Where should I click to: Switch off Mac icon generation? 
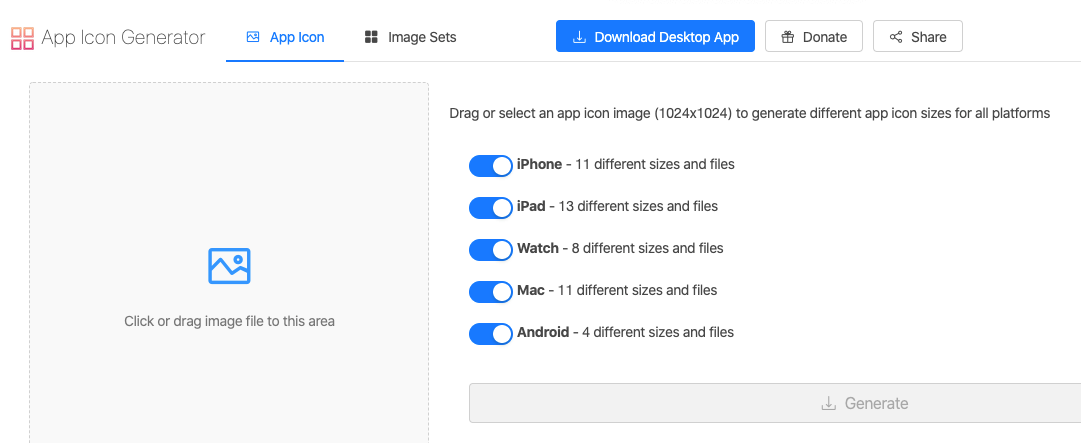click(490, 291)
